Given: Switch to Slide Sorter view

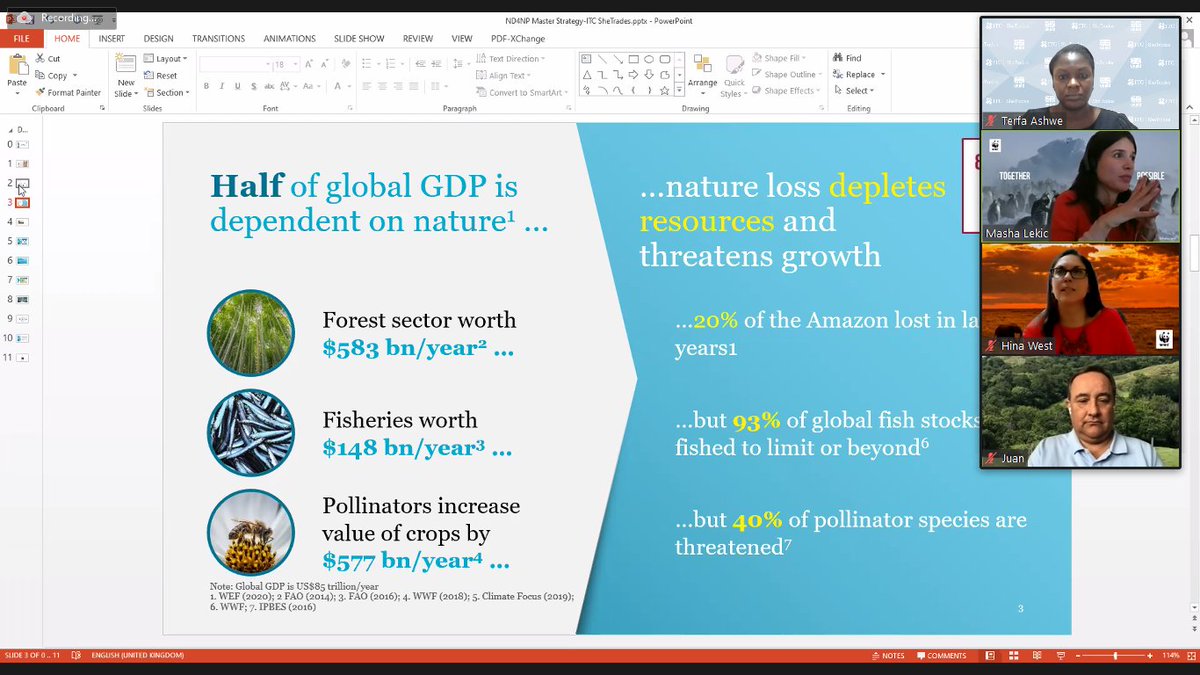Looking at the screenshot, I should (1013, 656).
